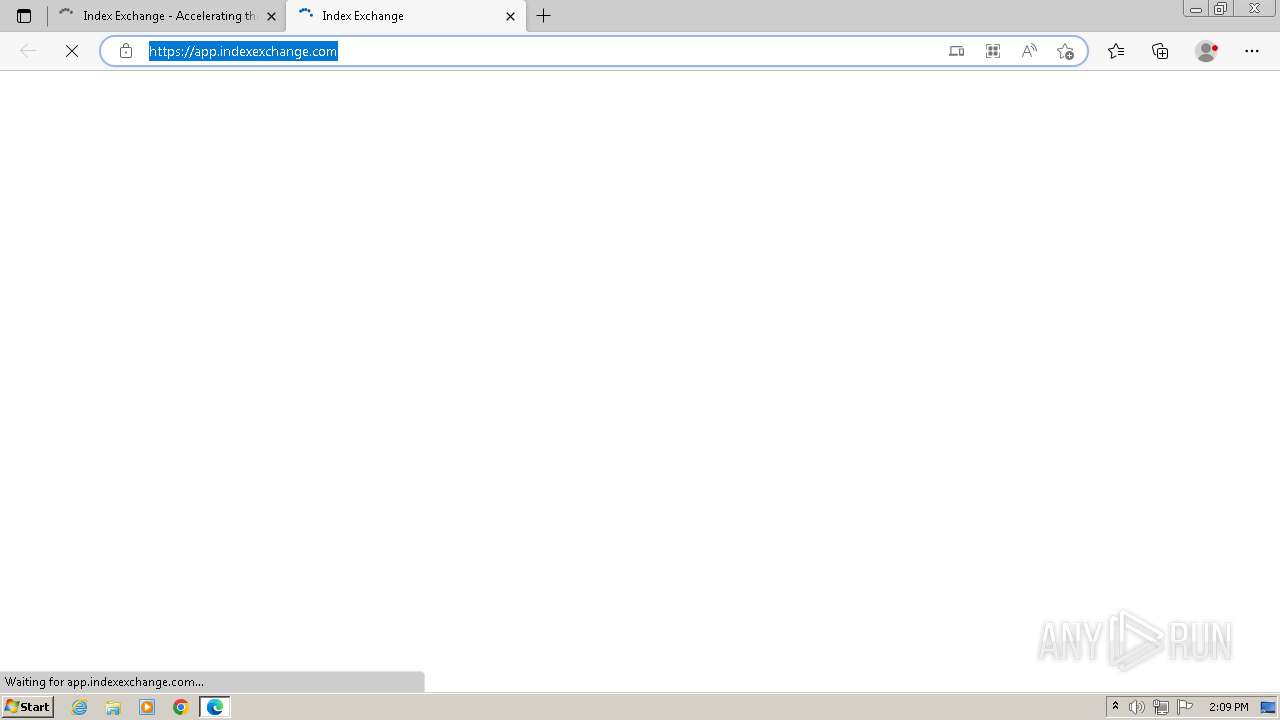Restore down the Edge window
The image size is (1280, 720).
coord(1221,9)
